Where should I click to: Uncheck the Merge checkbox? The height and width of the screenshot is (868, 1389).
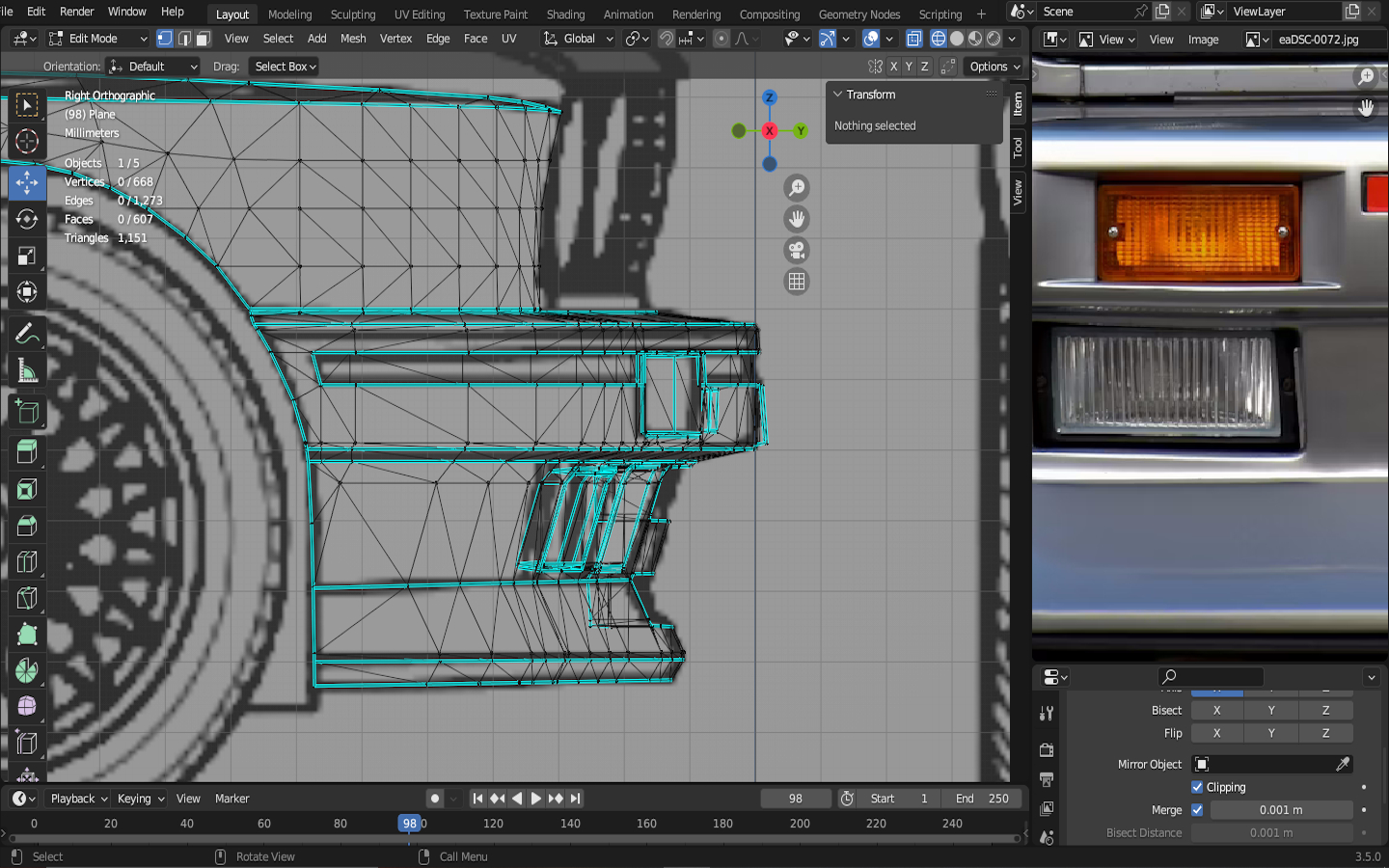1197,810
